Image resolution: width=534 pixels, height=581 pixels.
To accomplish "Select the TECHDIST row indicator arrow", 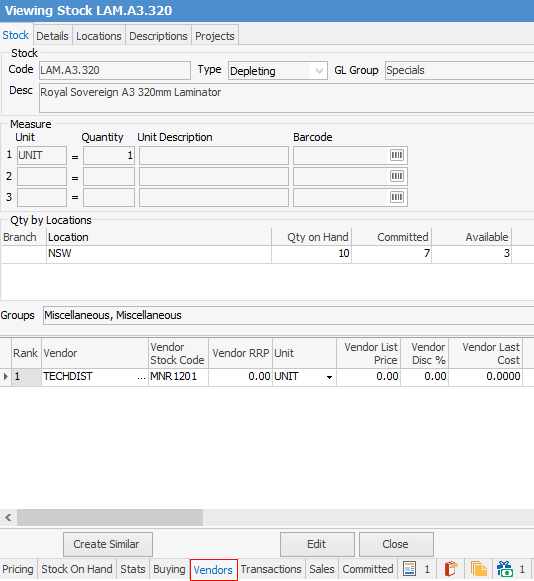I will [6, 377].
